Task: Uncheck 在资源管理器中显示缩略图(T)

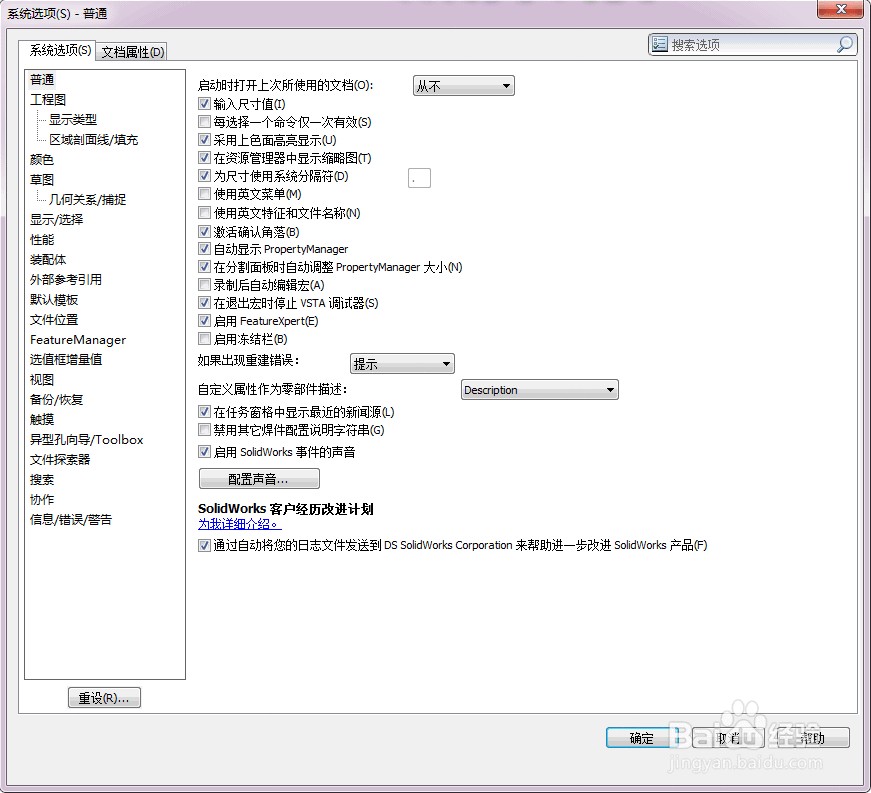Action: pyautogui.click(x=204, y=158)
